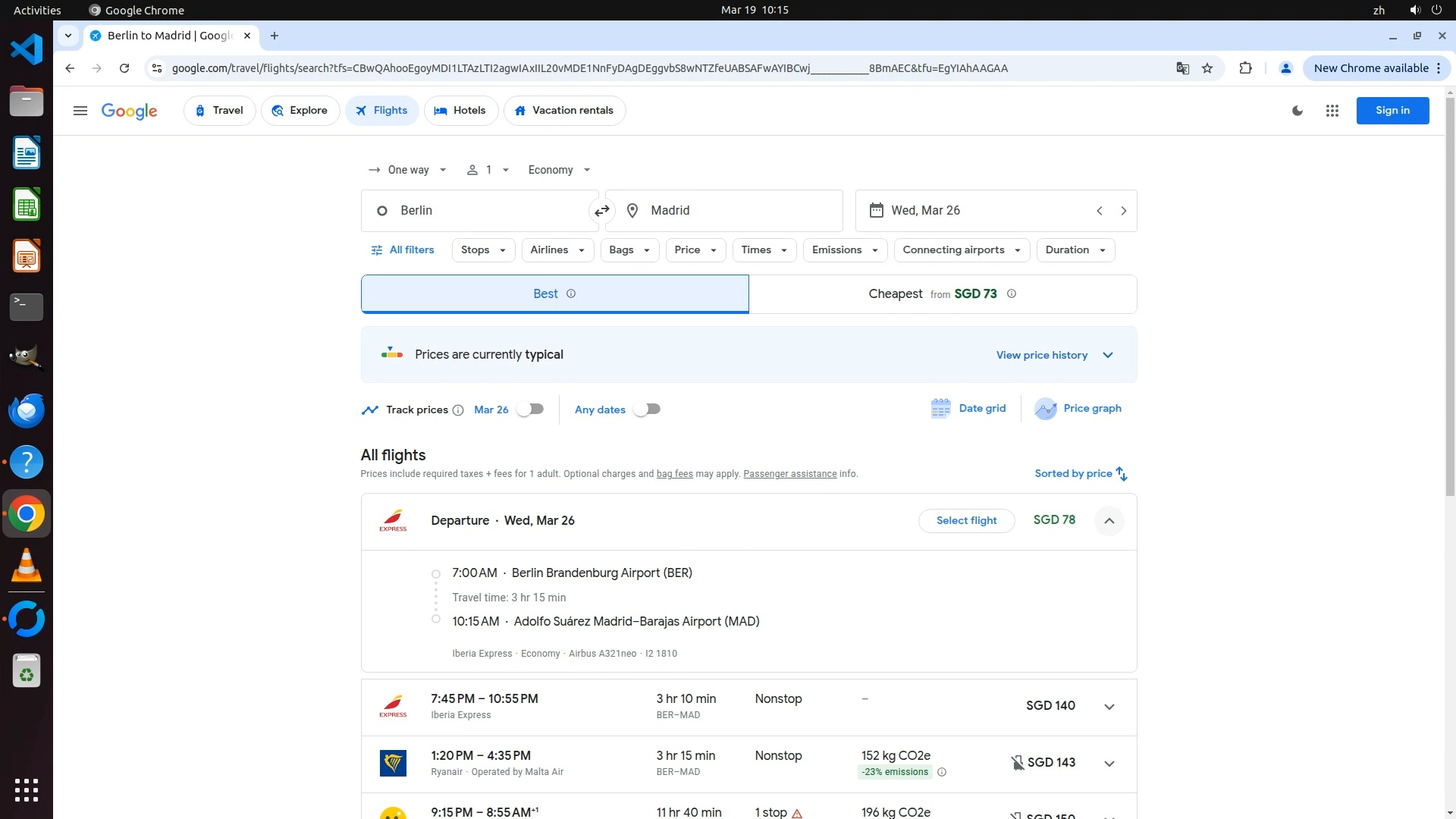Open One way trip type dropdown
Image resolution: width=1456 pixels, height=819 pixels.
point(408,170)
